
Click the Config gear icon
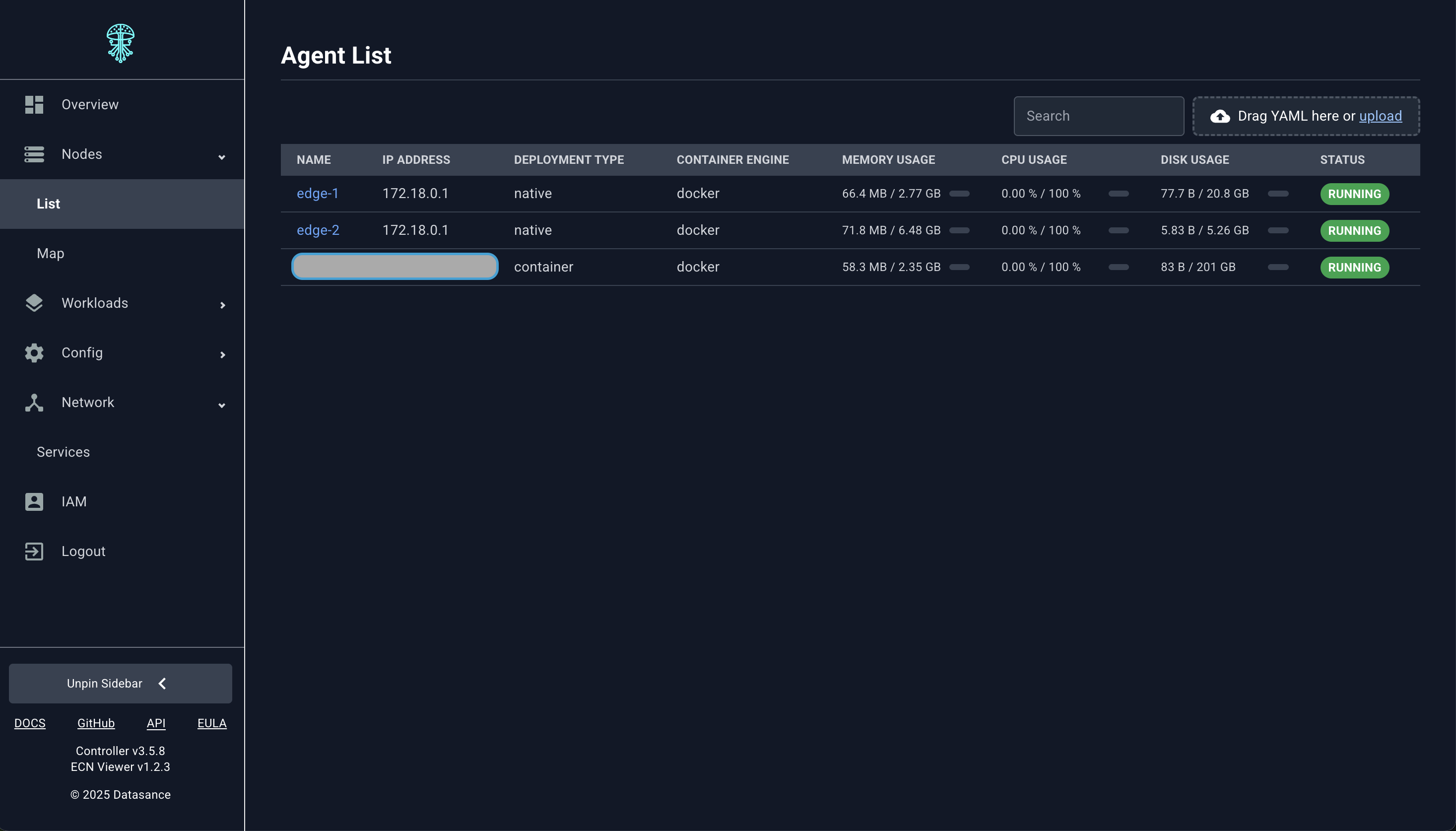[33, 353]
